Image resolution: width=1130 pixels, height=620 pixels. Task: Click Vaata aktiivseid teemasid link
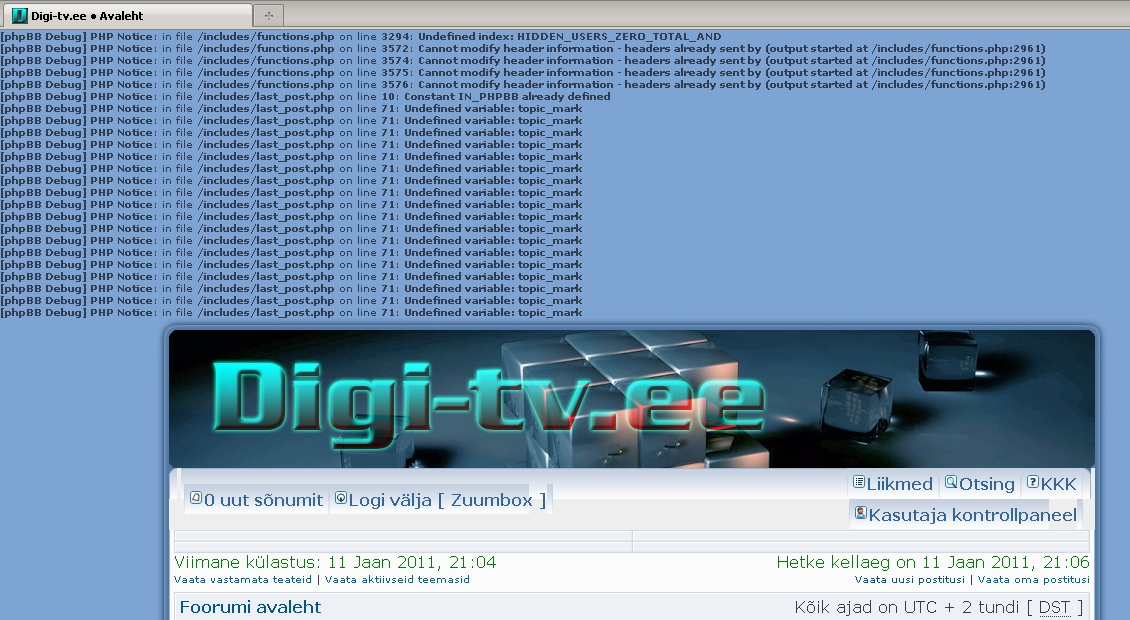click(x=397, y=579)
